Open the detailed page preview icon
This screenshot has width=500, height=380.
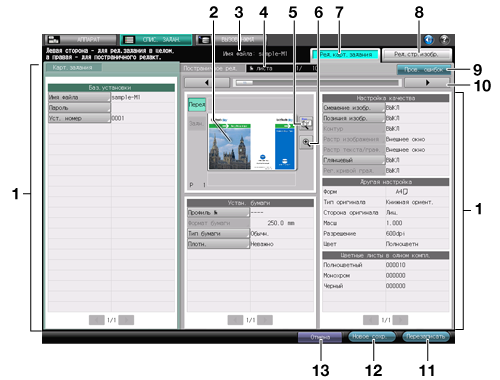pos(306,123)
